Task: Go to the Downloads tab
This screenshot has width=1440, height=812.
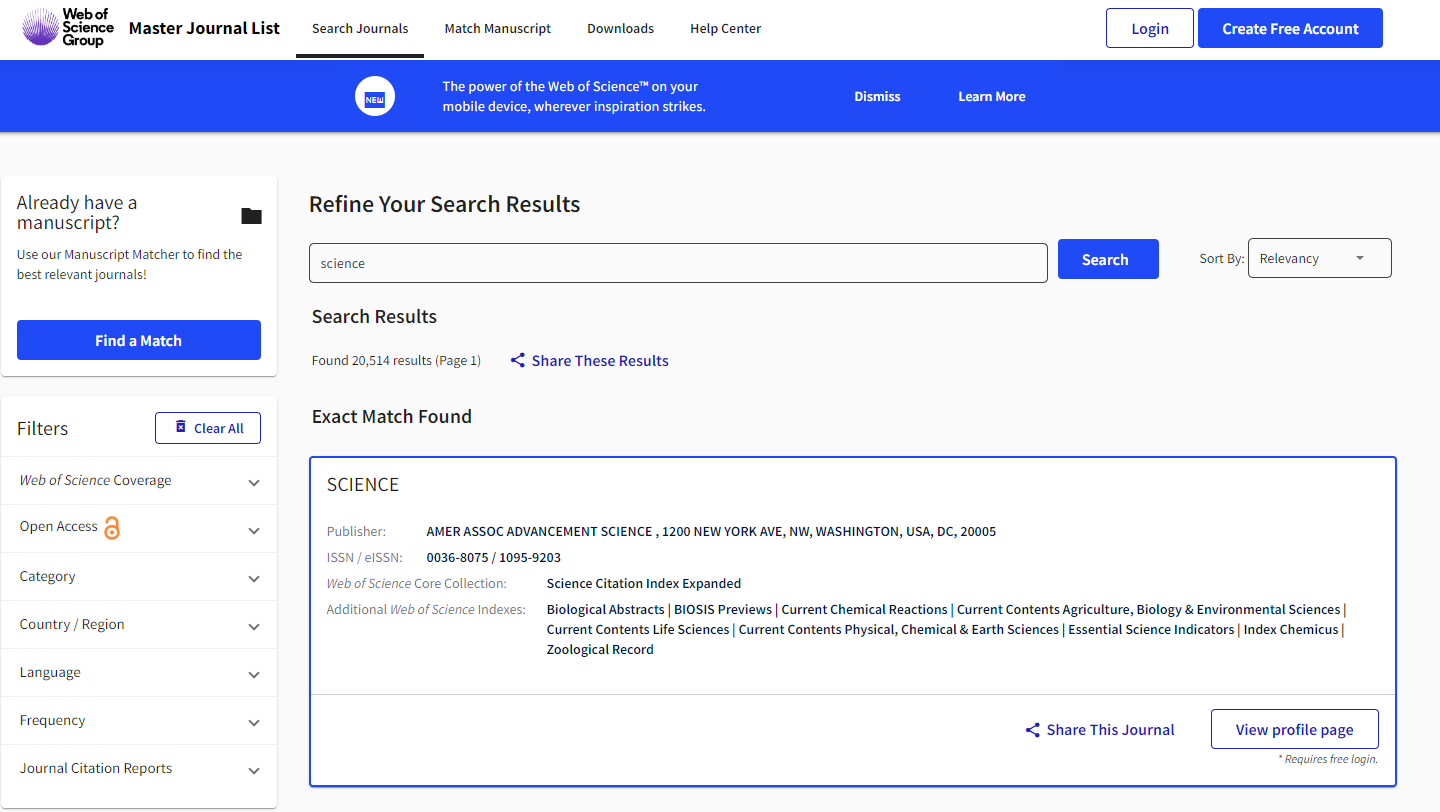Action: tap(621, 29)
